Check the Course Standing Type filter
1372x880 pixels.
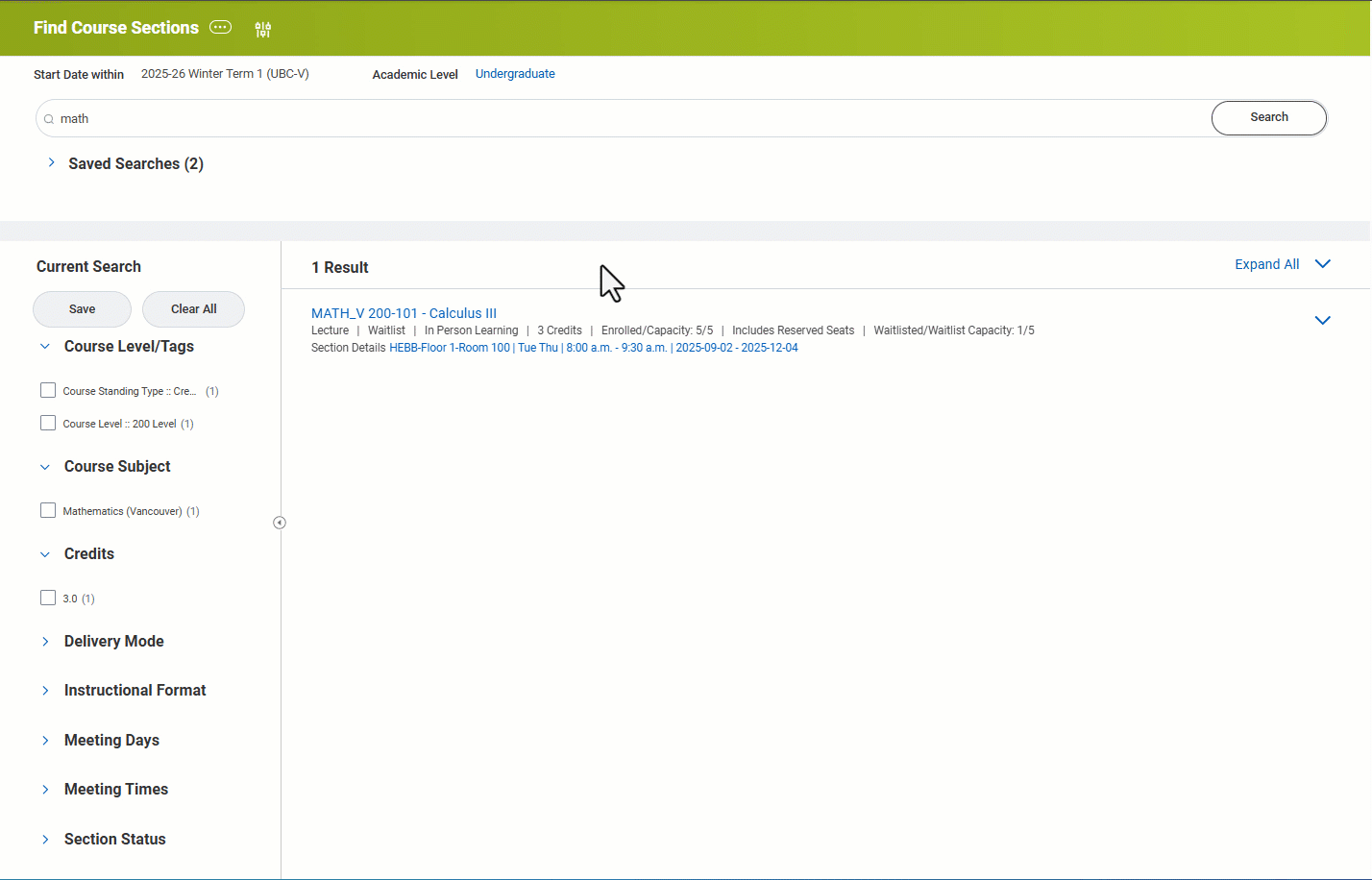click(x=48, y=390)
